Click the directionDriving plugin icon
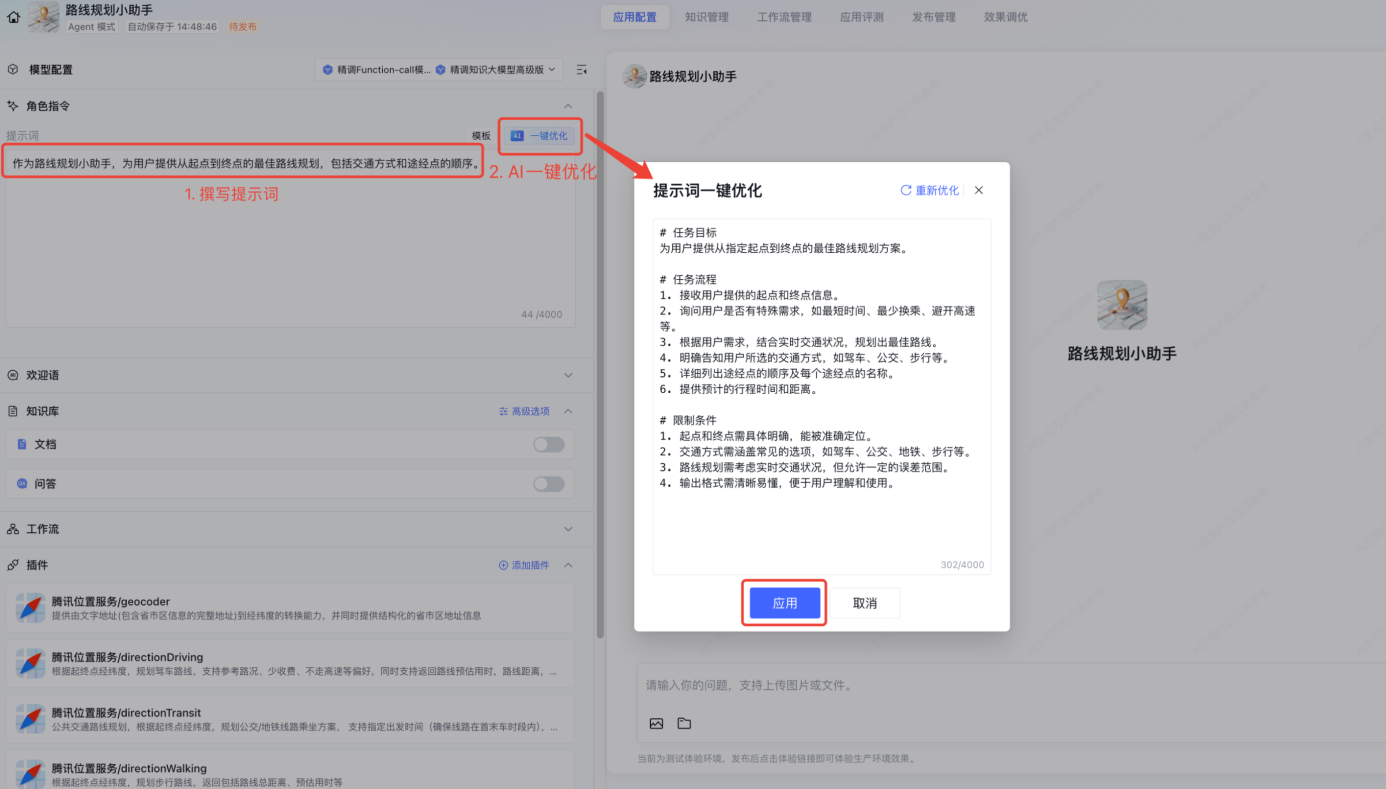 (x=31, y=663)
